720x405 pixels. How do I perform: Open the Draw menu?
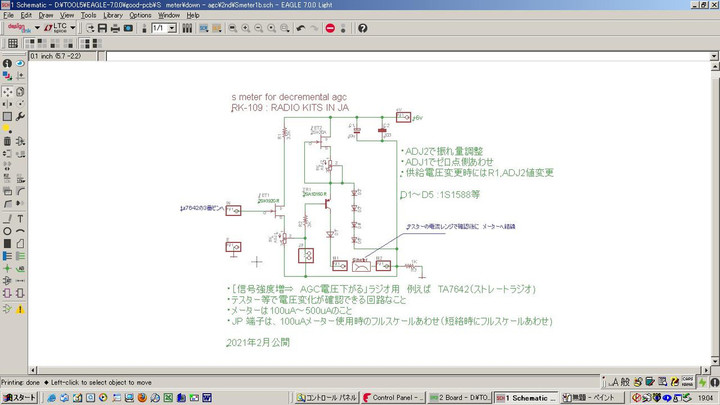(46, 15)
